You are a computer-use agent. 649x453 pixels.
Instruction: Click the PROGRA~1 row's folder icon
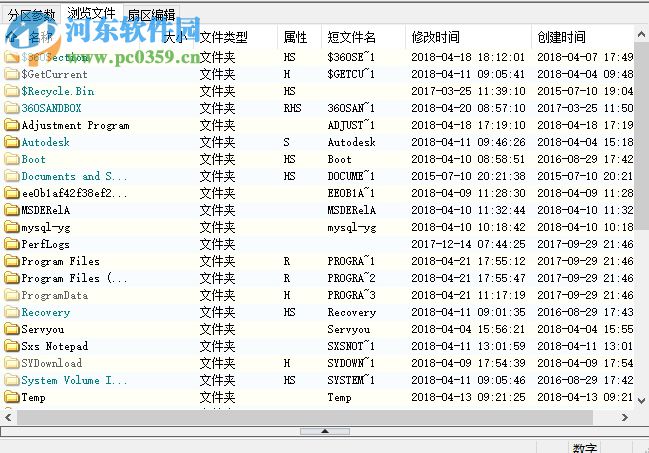(12, 261)
